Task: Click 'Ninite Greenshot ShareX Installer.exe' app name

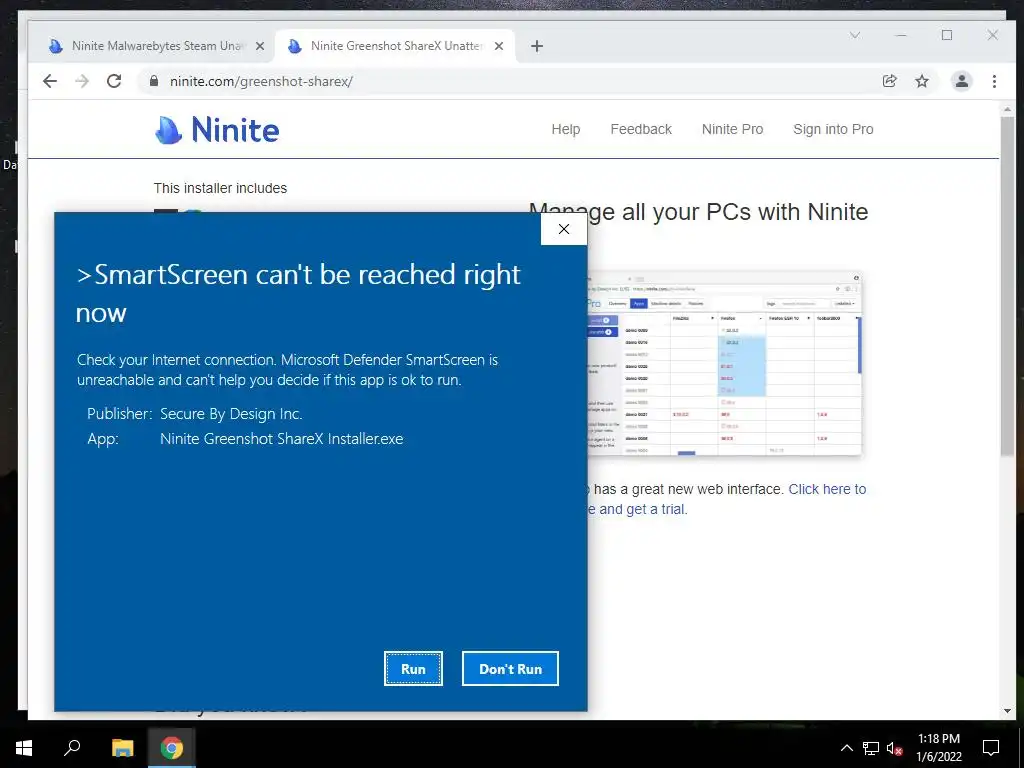Action: coord(281,439)
